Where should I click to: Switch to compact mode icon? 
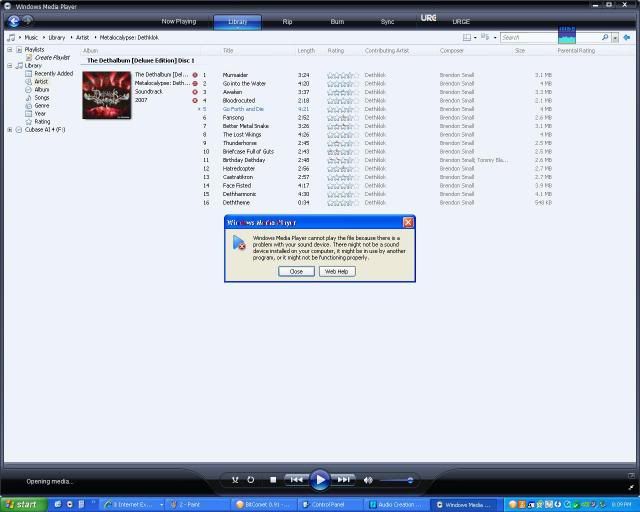click(631, 487)
